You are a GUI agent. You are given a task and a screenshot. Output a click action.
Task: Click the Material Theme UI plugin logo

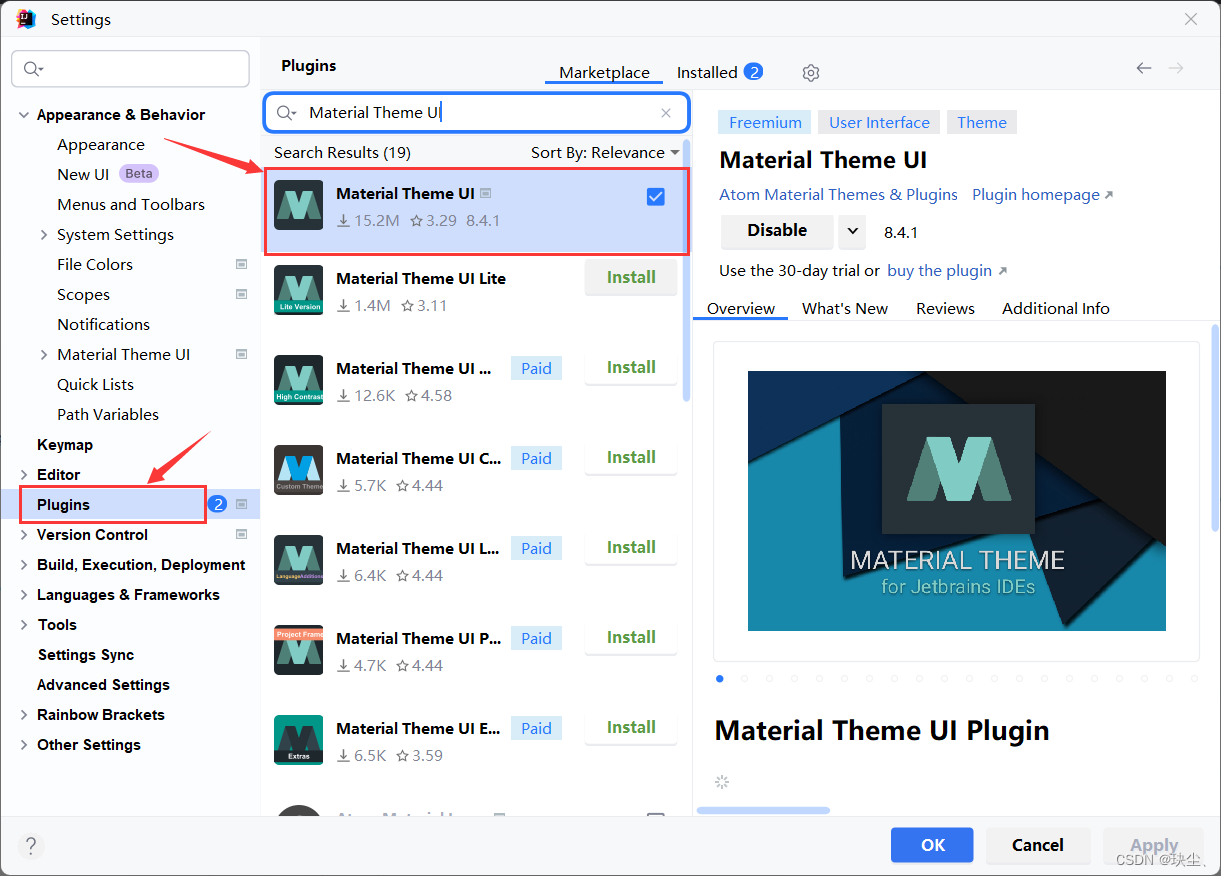click(x=298, y=205)
